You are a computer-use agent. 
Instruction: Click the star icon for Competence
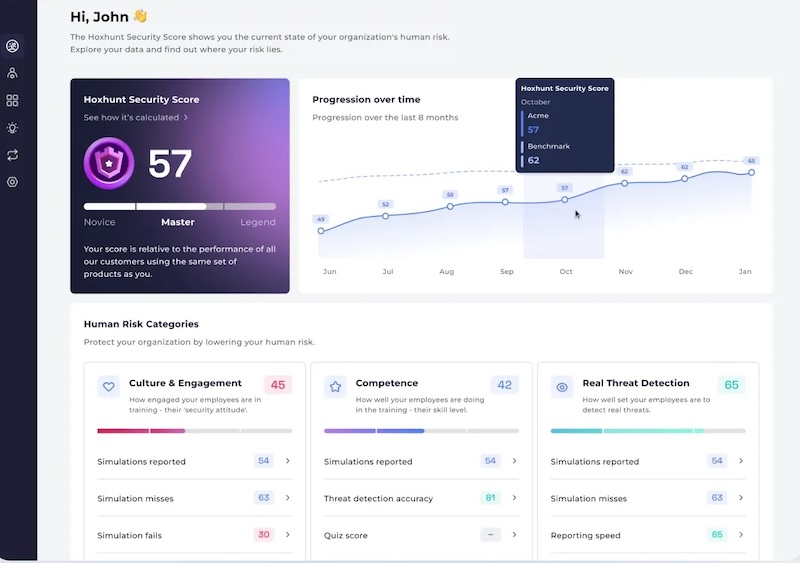click(x=335, y=386)
